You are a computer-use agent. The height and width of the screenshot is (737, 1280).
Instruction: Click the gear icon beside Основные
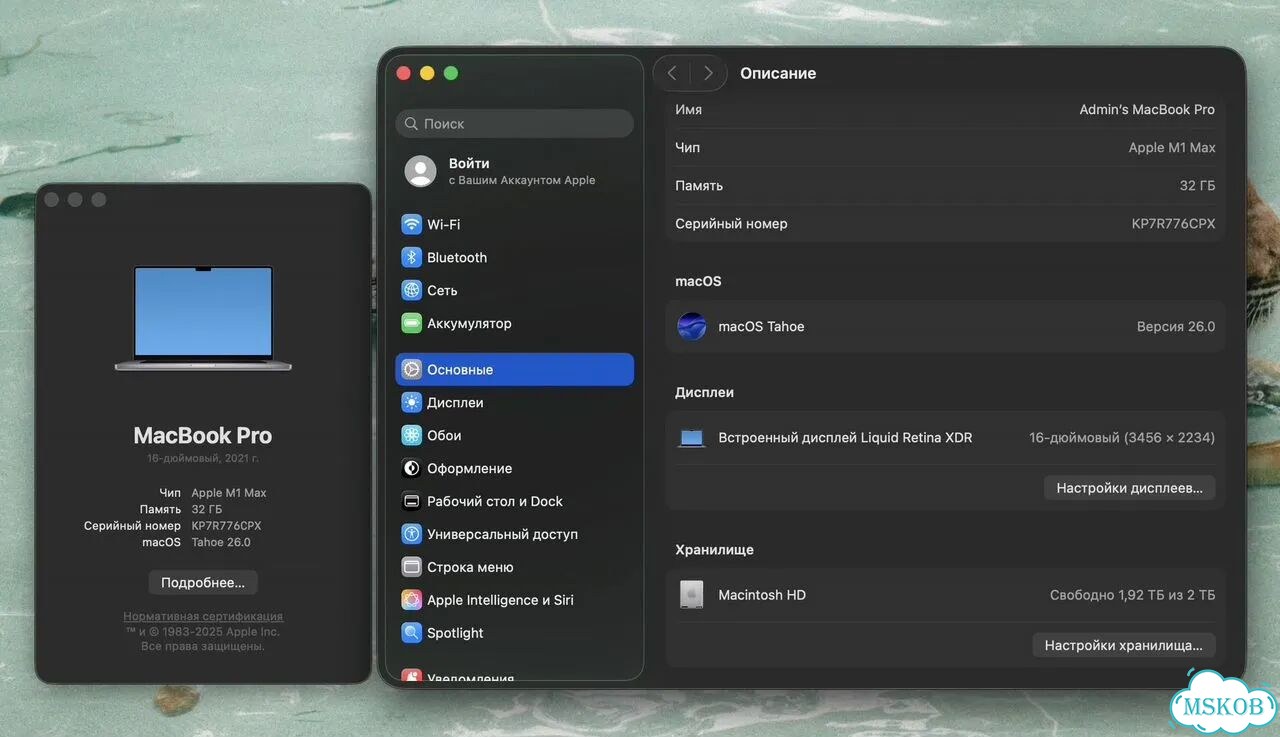click(x=411, y=369)
